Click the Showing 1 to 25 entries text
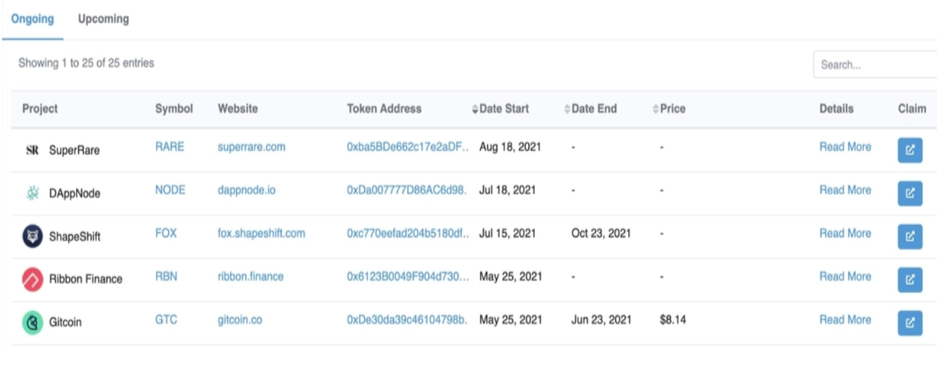The height and width of the screenshot is (366, 937). (86, 63)
